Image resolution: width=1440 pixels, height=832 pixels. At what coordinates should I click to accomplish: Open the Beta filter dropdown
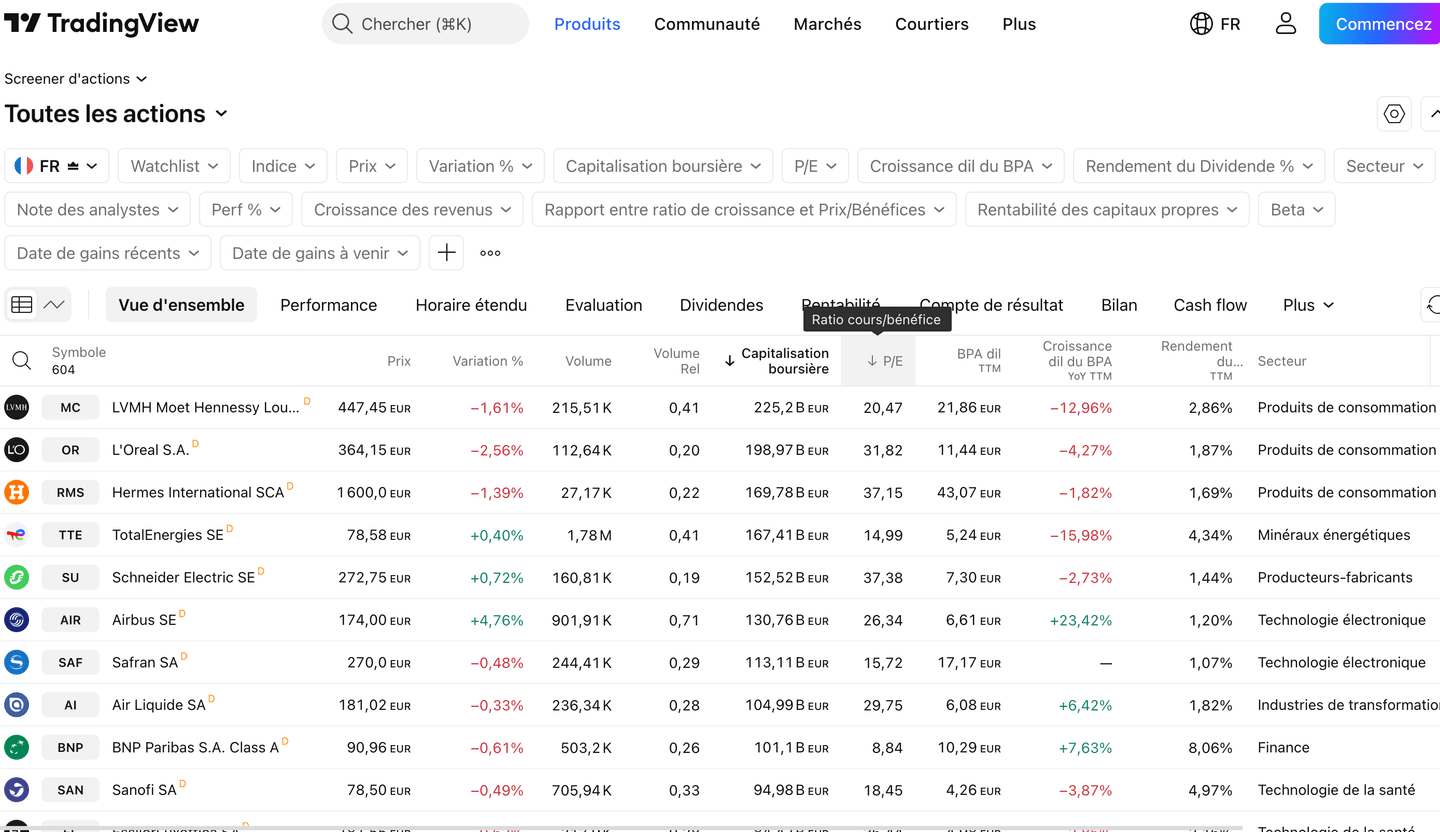pos(1297,210)
